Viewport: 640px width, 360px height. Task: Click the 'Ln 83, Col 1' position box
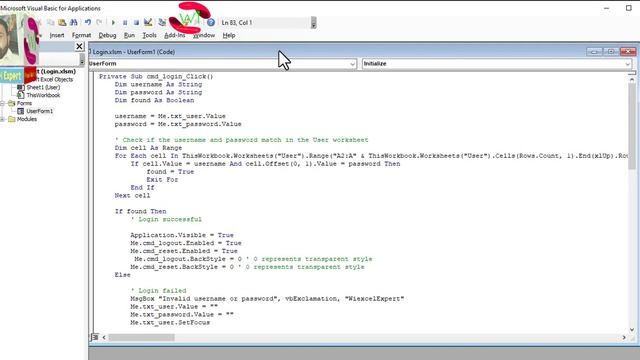264,23
